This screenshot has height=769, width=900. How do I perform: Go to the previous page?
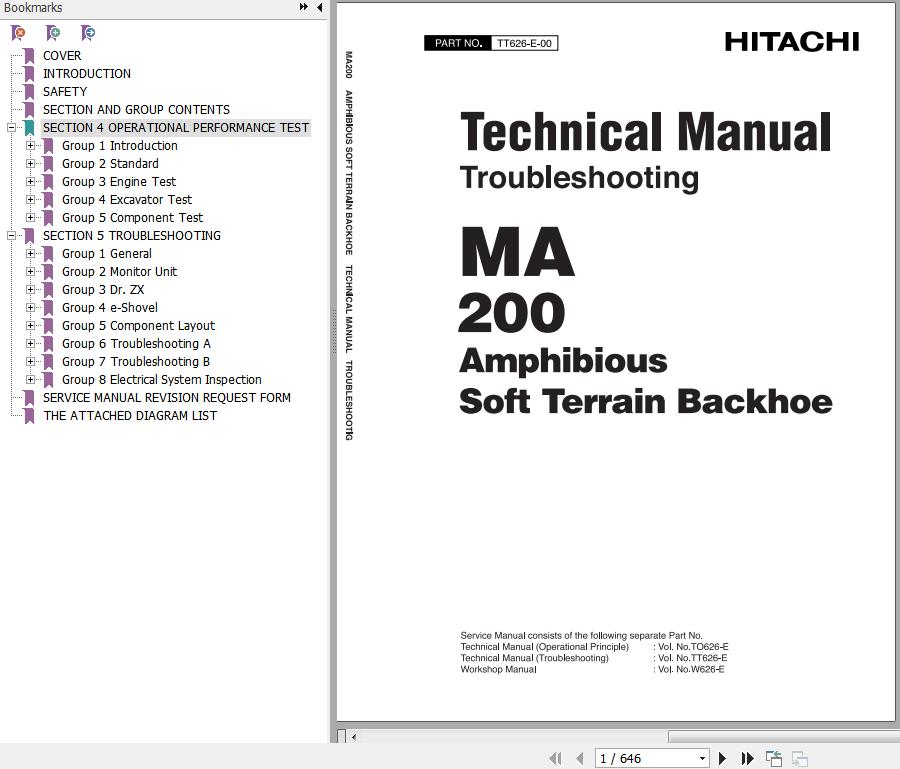(580, 759)
